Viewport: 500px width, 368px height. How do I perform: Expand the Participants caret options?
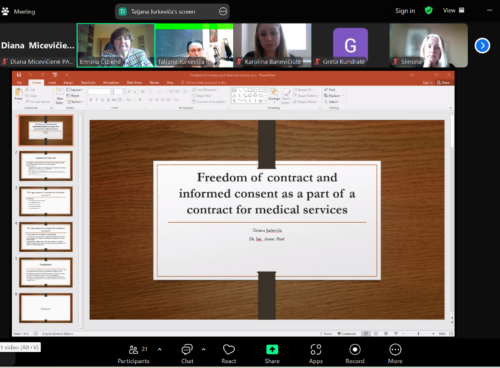point(160,349)
